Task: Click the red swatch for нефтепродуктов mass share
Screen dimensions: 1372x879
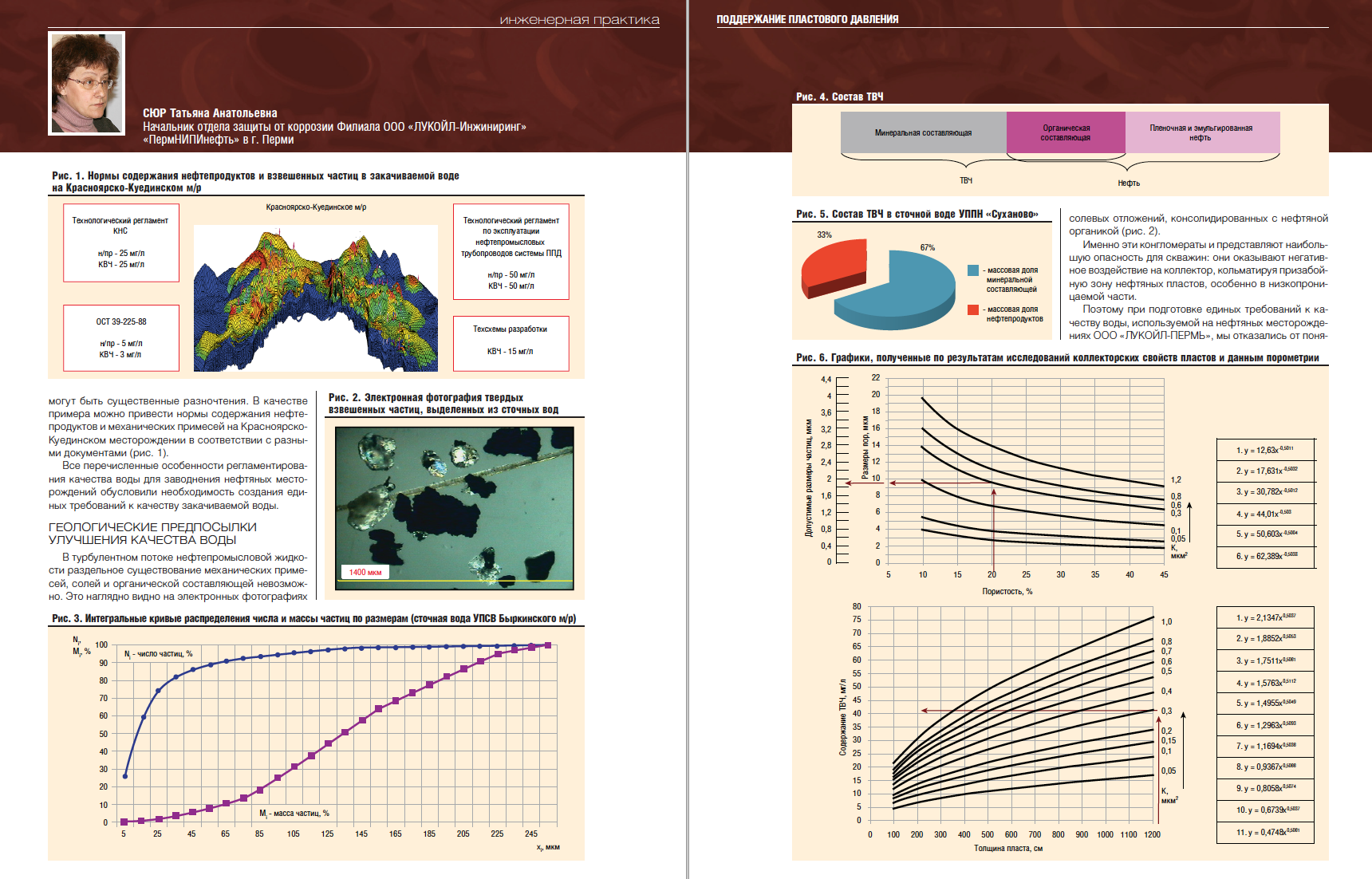Action: (973, 309)
